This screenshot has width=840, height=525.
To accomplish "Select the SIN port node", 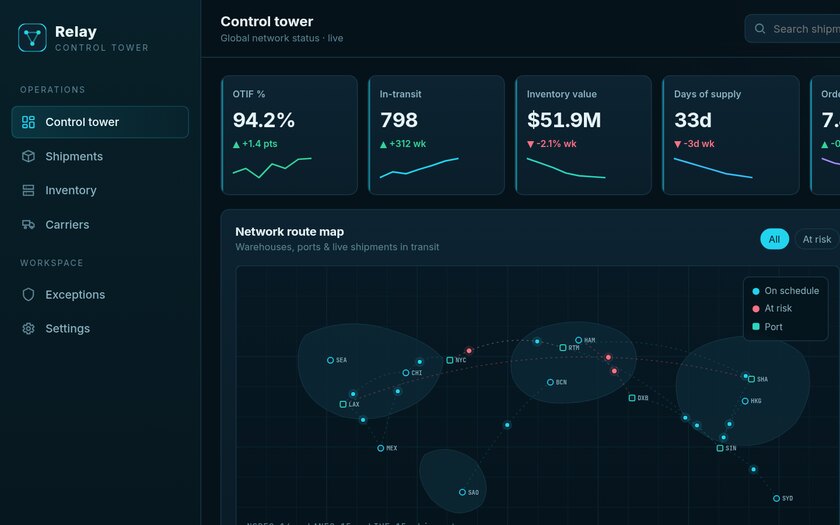I will tap(720, 448).
